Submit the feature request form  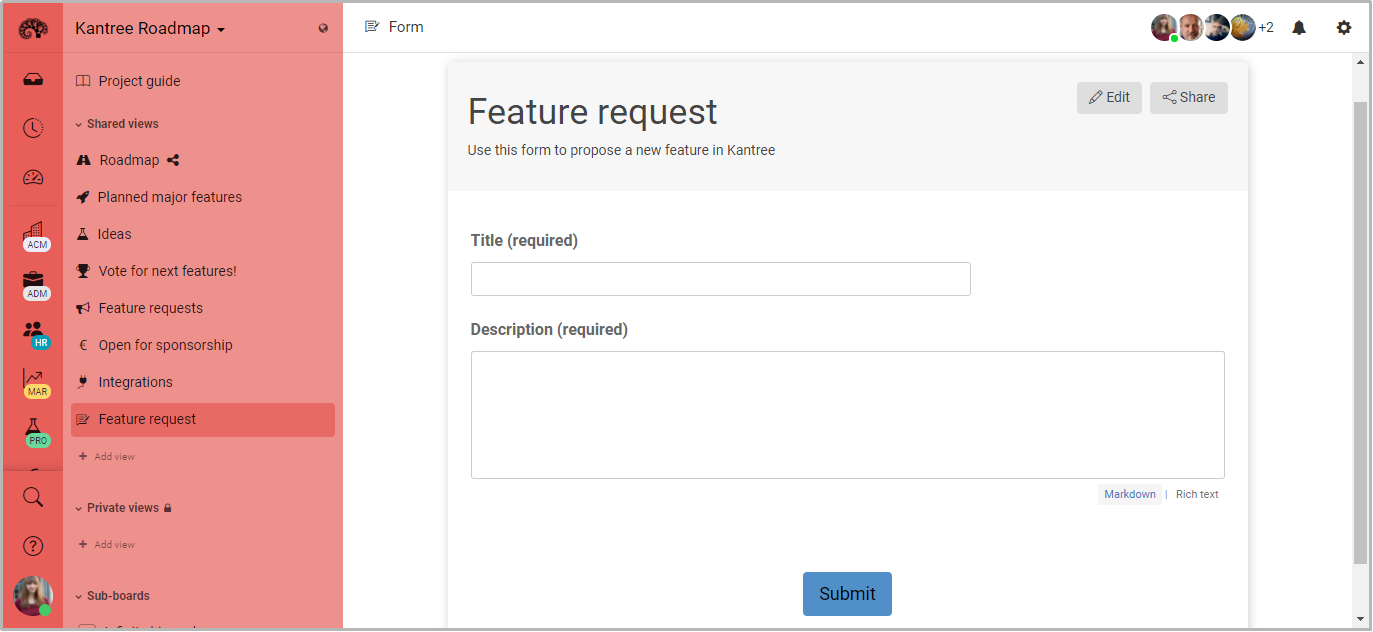pos(847,594)
